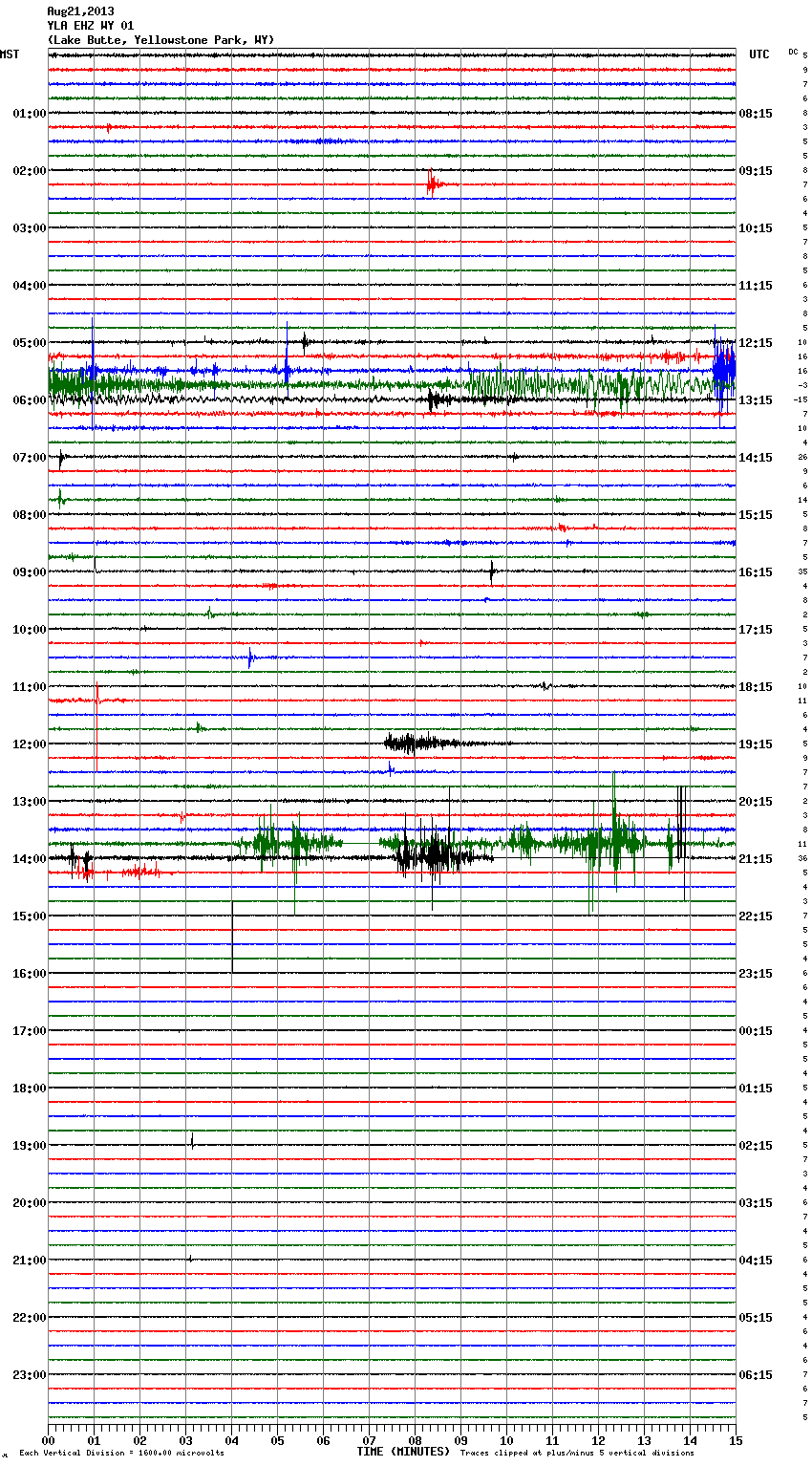The width and height of the screenshot is (812, 1466).
Task: Click the '04:00' MST time label
Action: click(29, 286)
